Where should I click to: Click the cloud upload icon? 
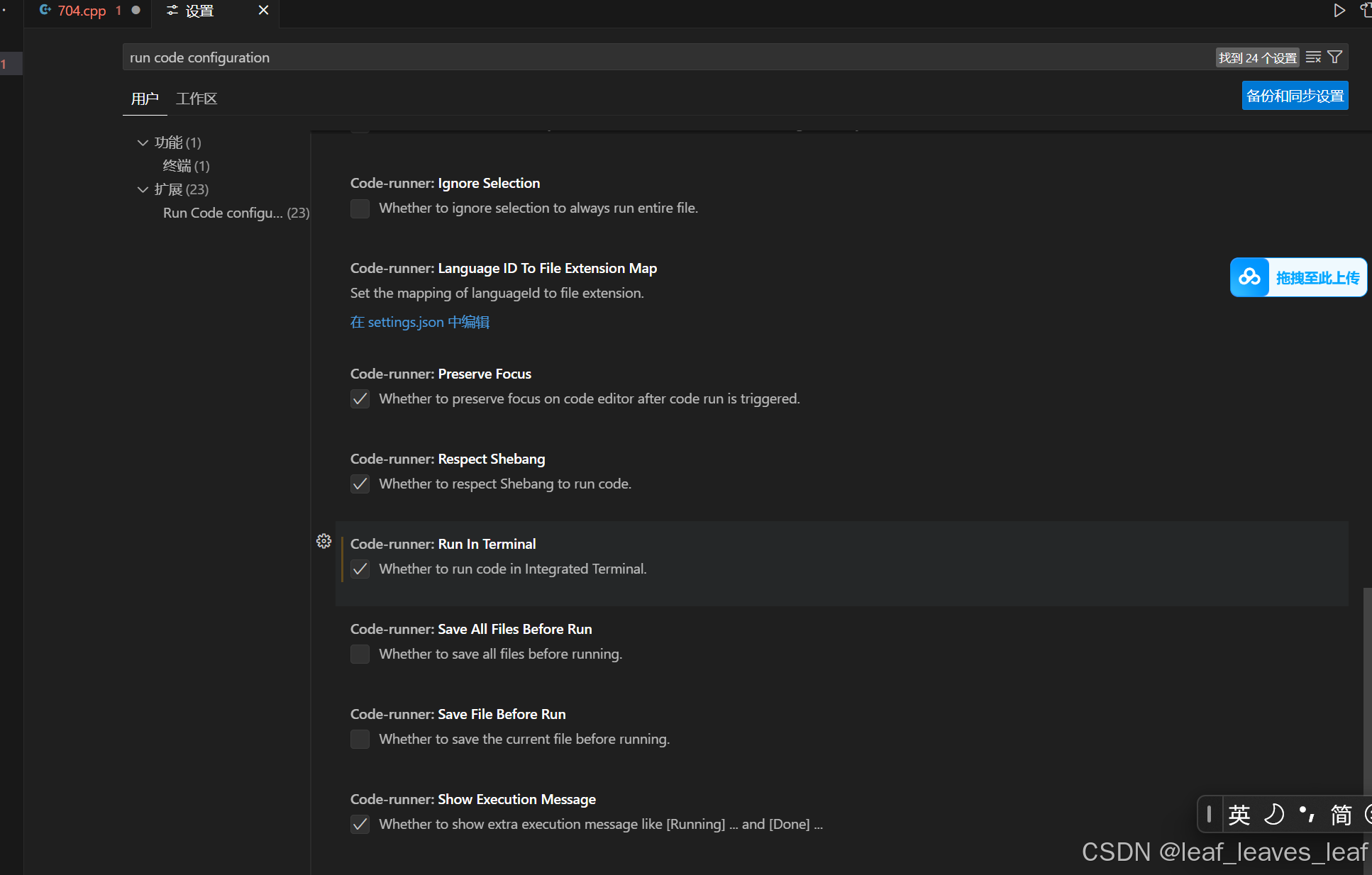pos(1250,277)
